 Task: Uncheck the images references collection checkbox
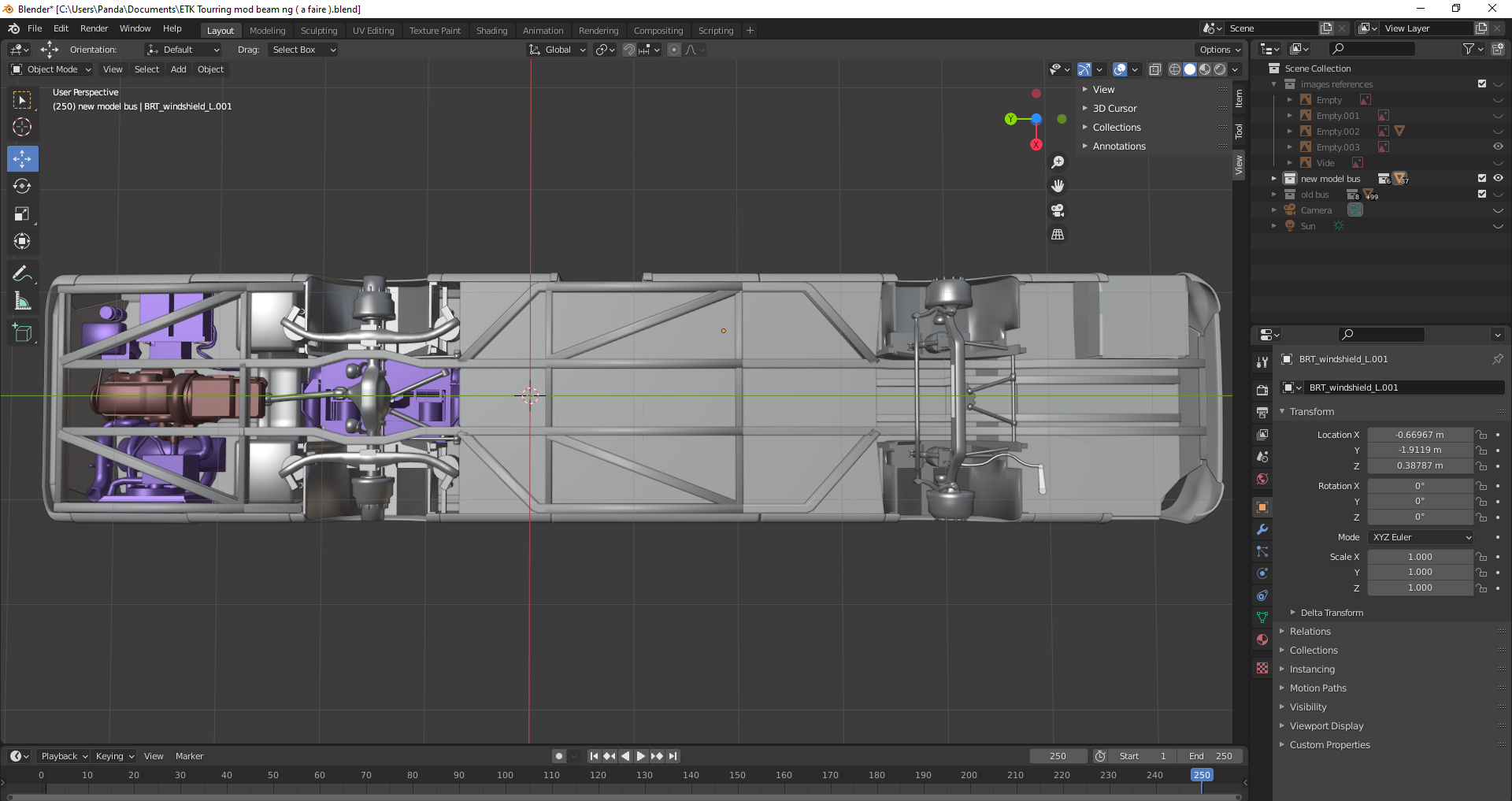tap(1481, 84)
